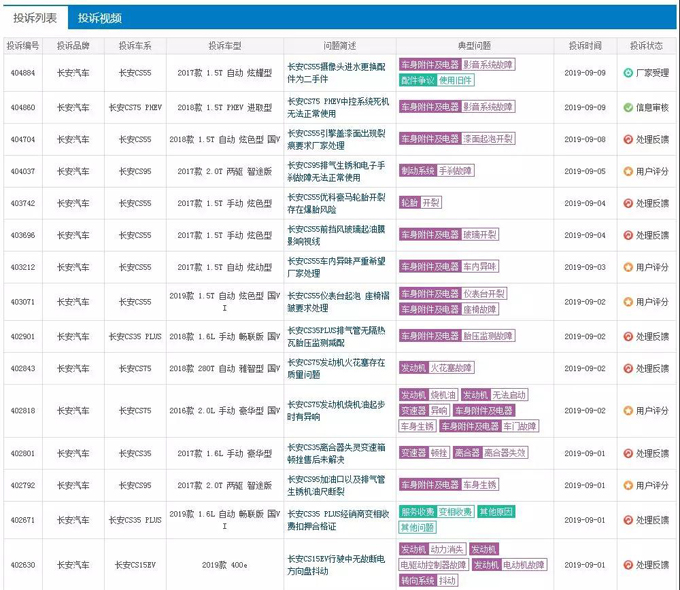The width and height of the screenshot is (680, 590).
Task: Click complaint number 402630
Action: pyautogui.click(x=23, y=565)
